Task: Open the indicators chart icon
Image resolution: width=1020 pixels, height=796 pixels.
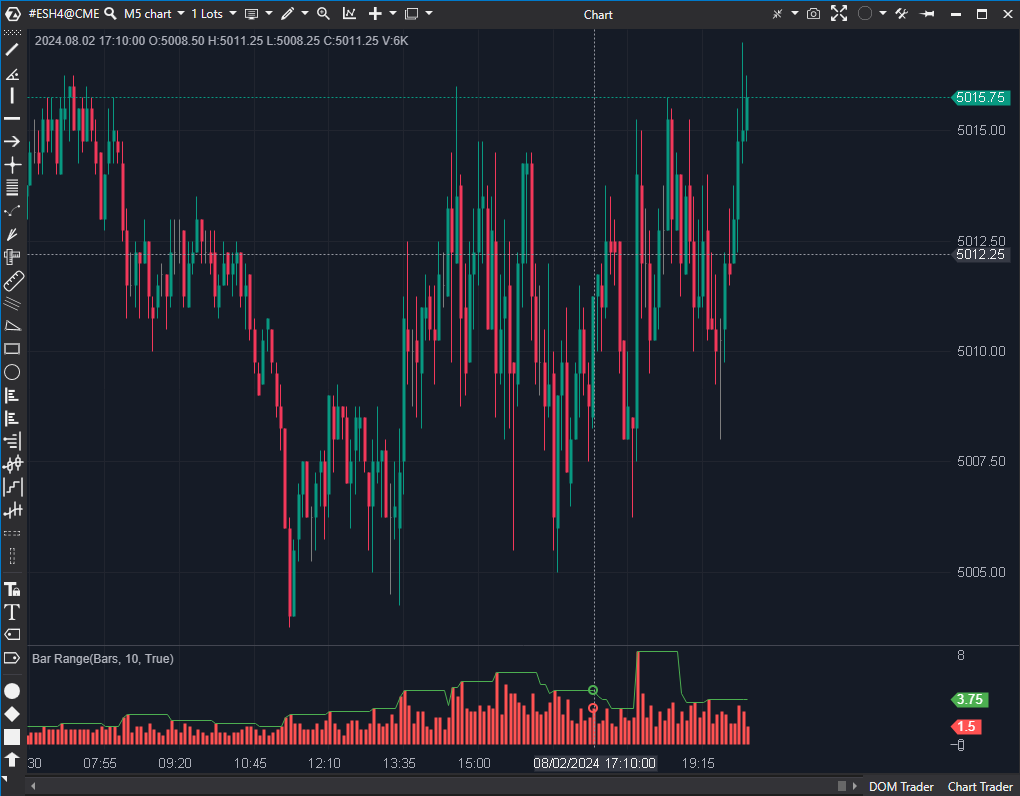Action: 349,14
